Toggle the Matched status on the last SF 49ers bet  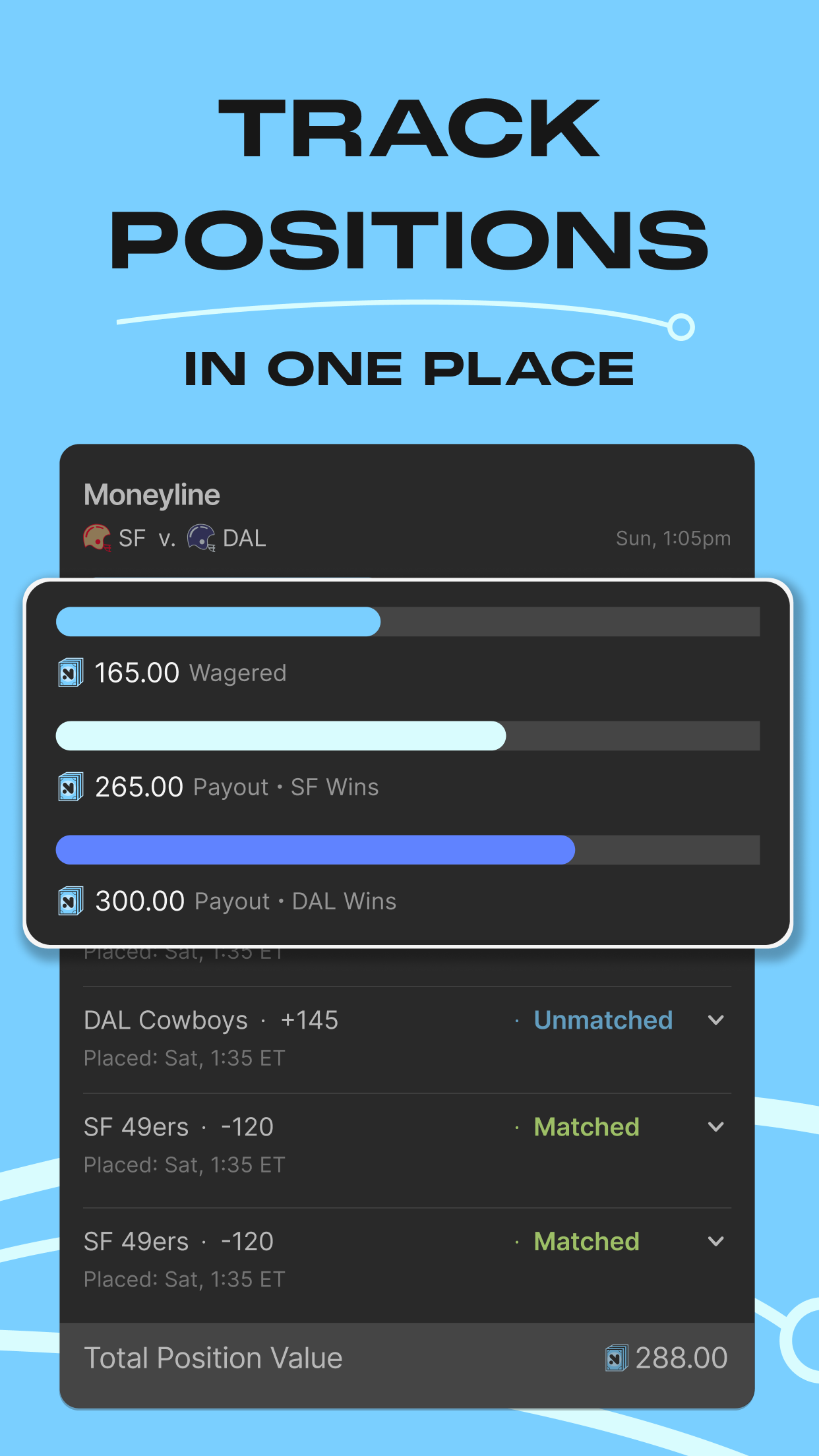pos(586,1241)
